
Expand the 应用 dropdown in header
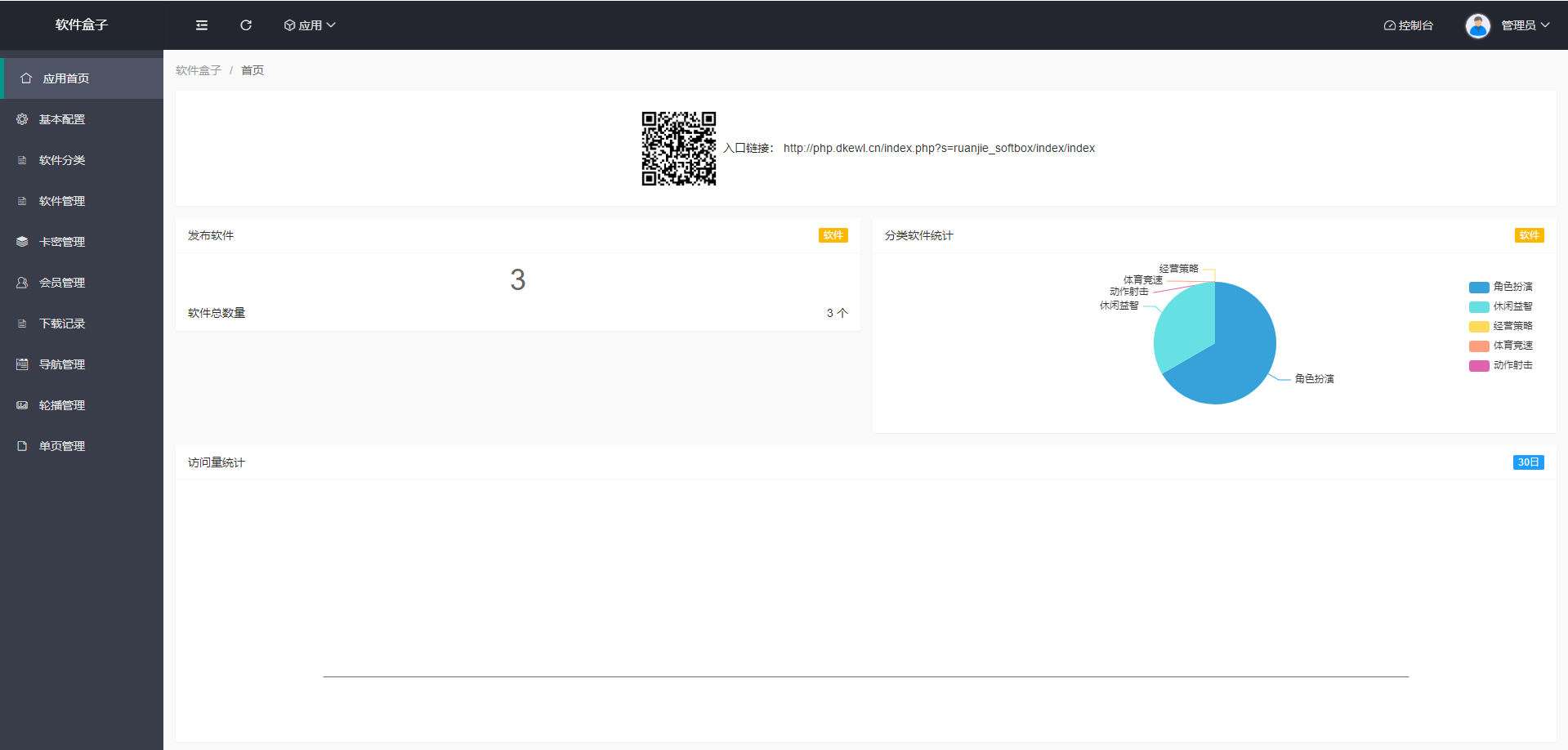(x=310, y=25)
